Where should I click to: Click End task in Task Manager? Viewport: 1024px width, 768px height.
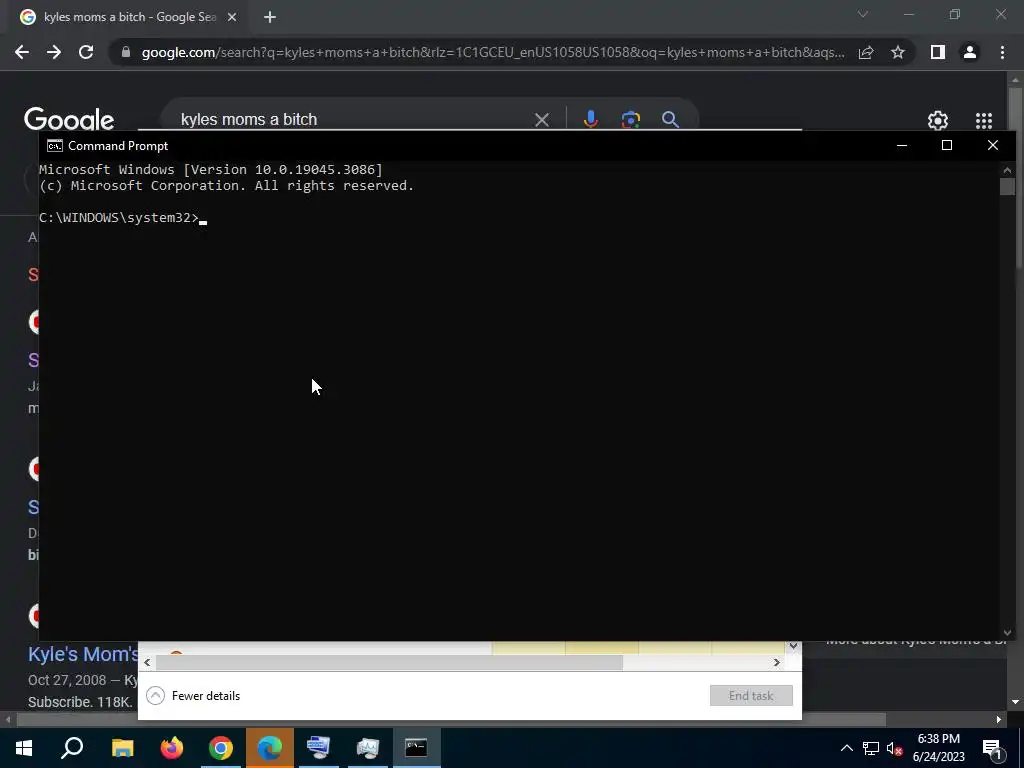pos(751,696)
